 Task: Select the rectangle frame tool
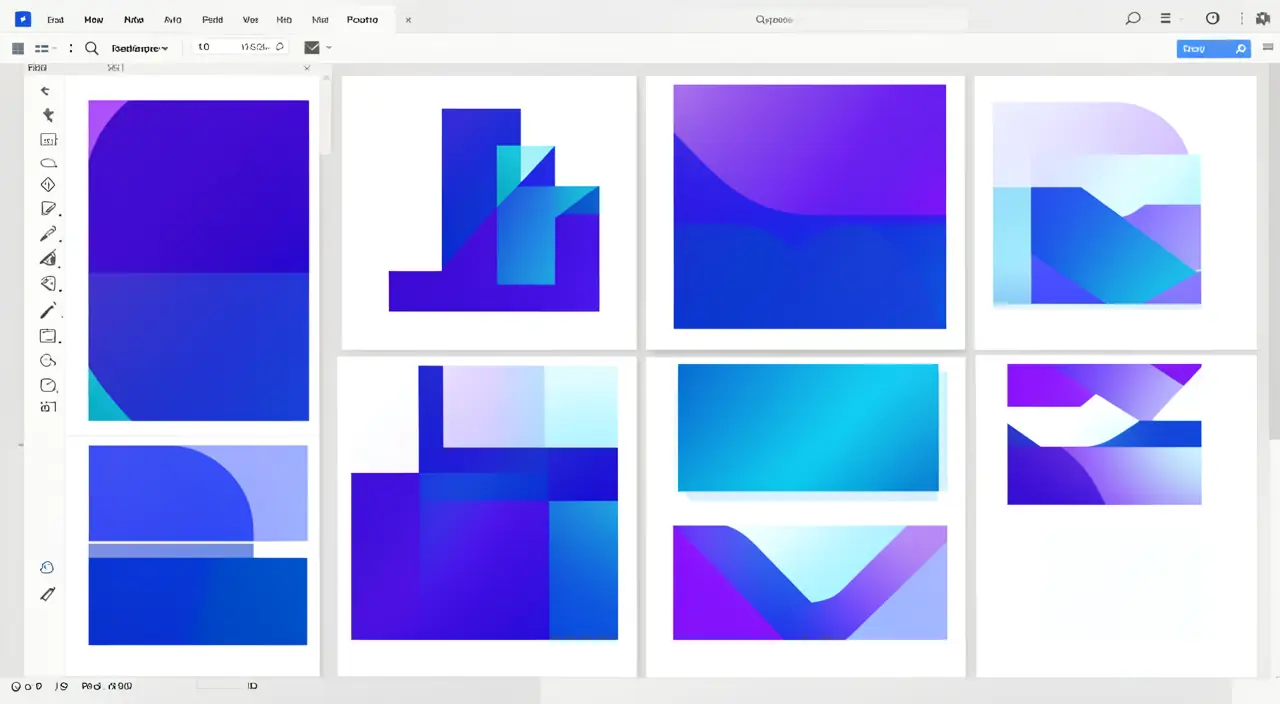[48, 336]
